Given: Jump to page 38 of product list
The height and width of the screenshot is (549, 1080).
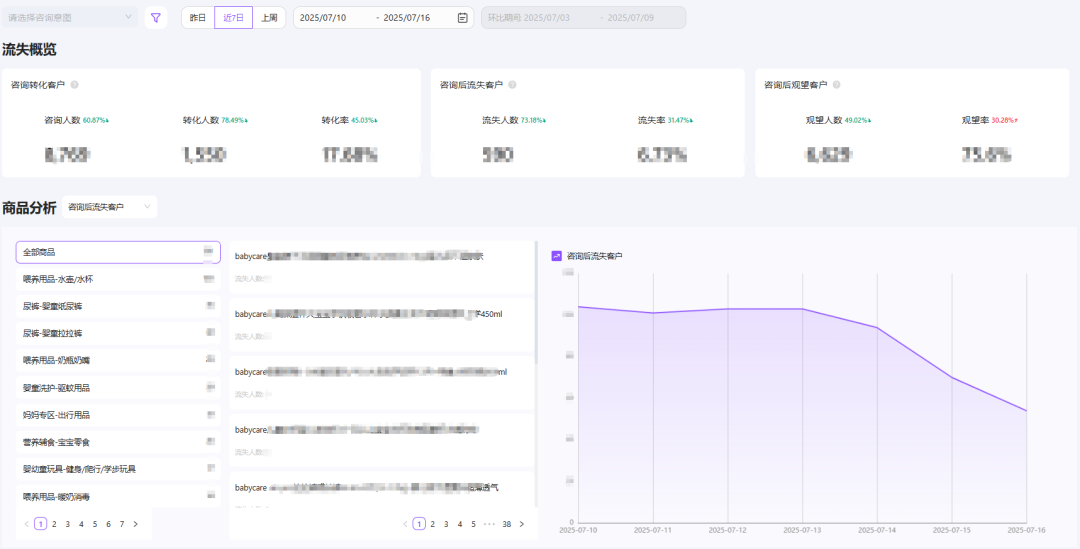Looking at the screenshot, I should pyautogui.click(x=507, y=524).
